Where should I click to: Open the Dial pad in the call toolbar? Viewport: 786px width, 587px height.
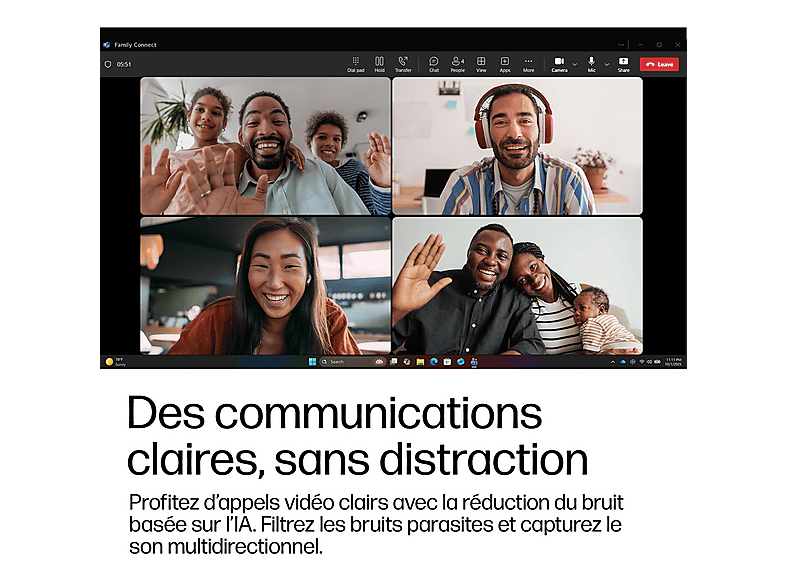click(x=355, y=64)
